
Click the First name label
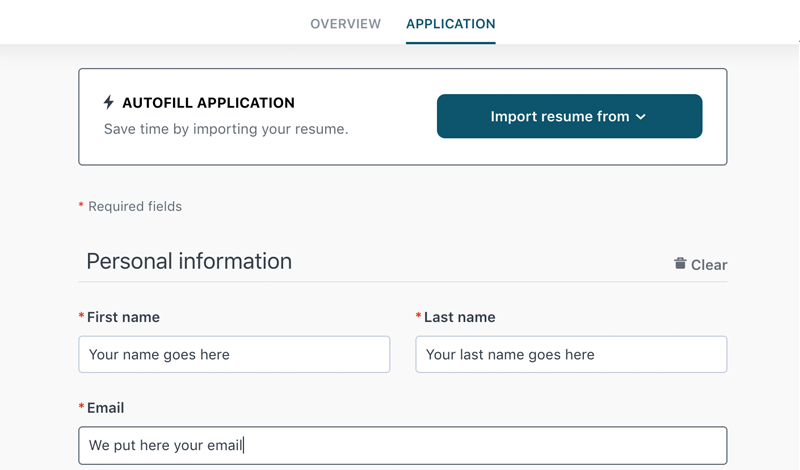click(x=123, y=317)
